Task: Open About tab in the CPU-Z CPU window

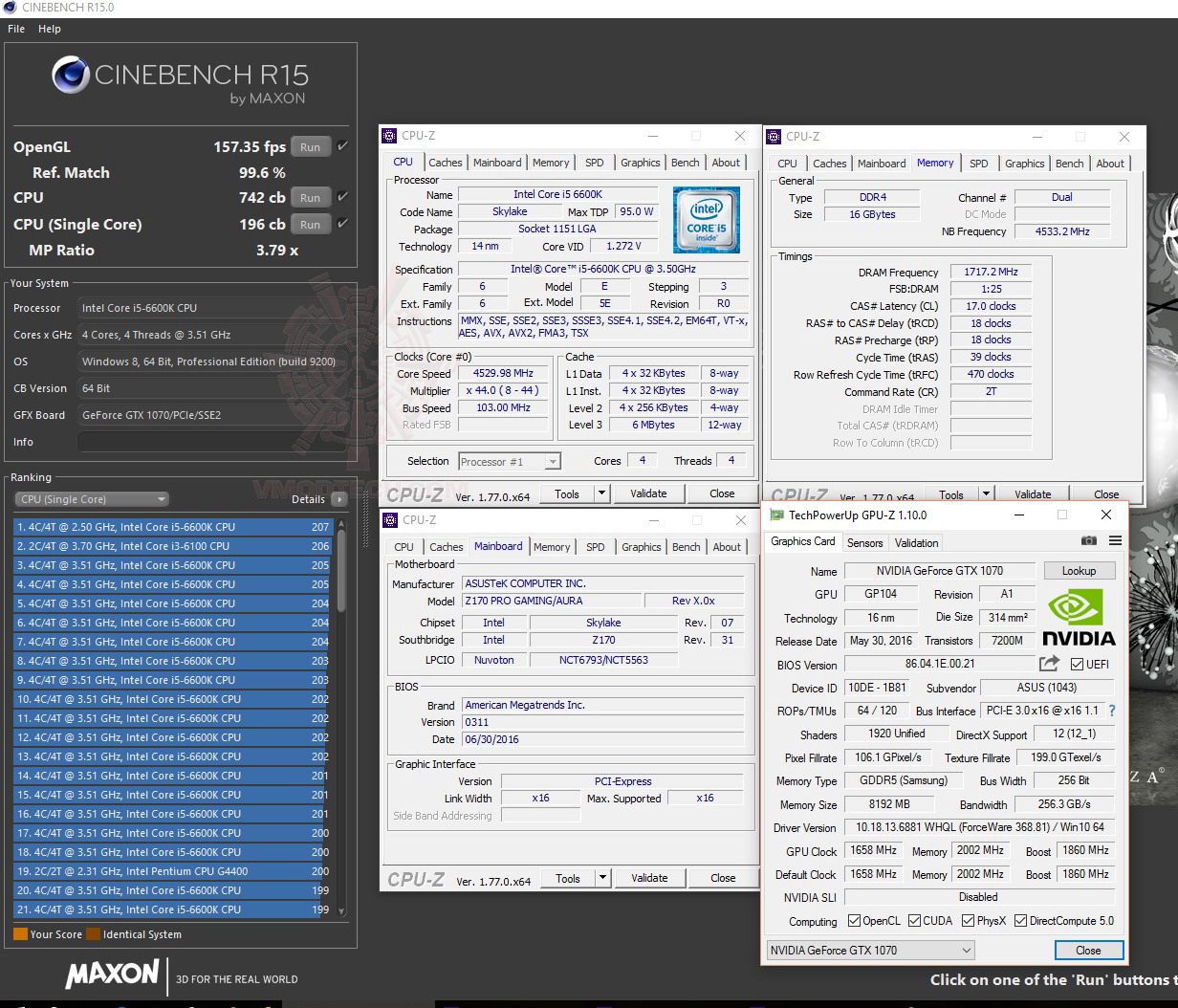Action: 726,163
